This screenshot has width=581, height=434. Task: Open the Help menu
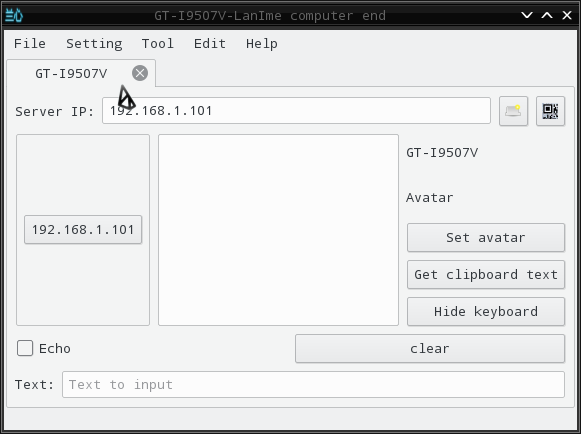click(x=262, y=44)
